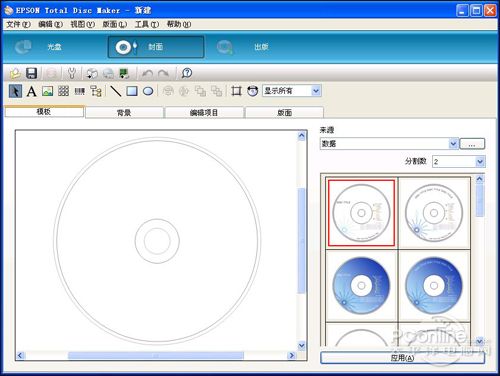Open the 工具 menu
500x376 pixels.
146,24
